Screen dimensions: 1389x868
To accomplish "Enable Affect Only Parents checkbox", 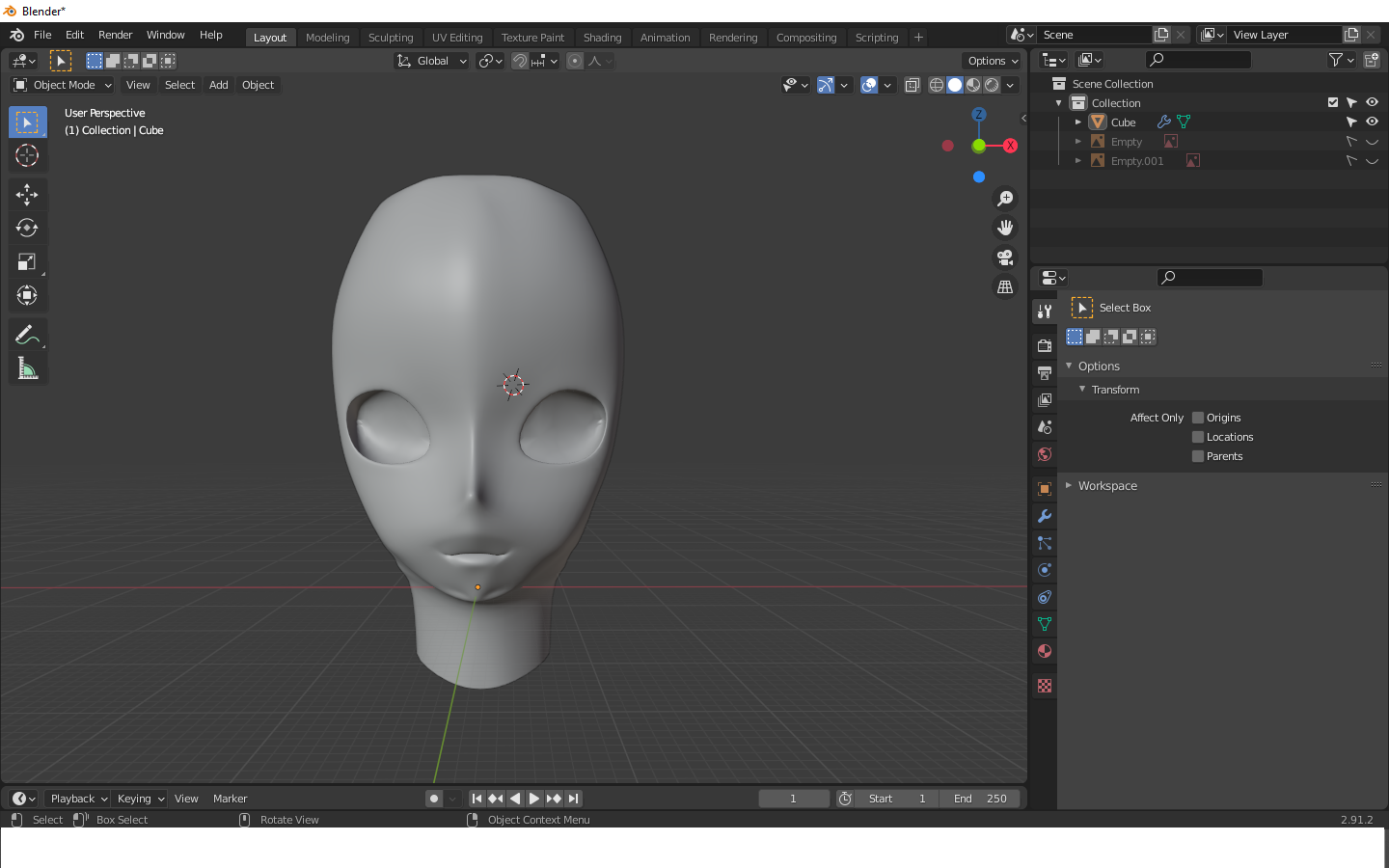I will [1198, 456].
